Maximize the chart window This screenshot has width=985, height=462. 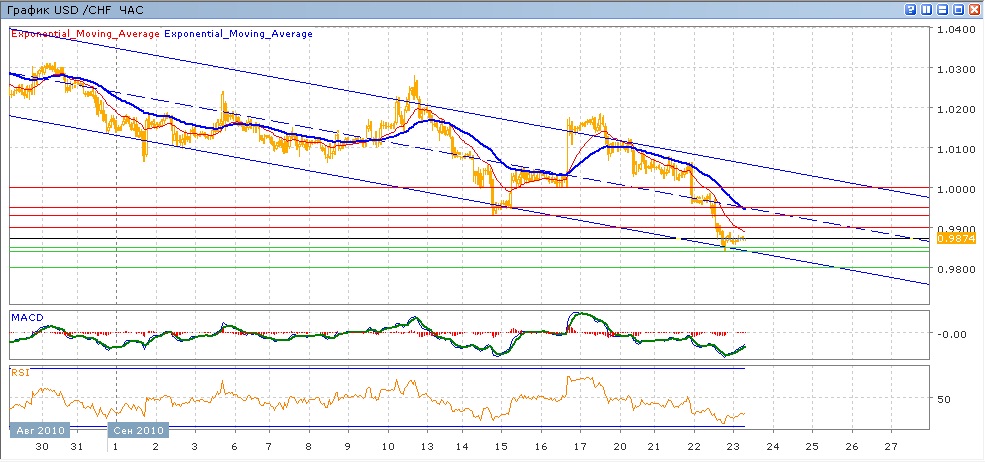957,9
